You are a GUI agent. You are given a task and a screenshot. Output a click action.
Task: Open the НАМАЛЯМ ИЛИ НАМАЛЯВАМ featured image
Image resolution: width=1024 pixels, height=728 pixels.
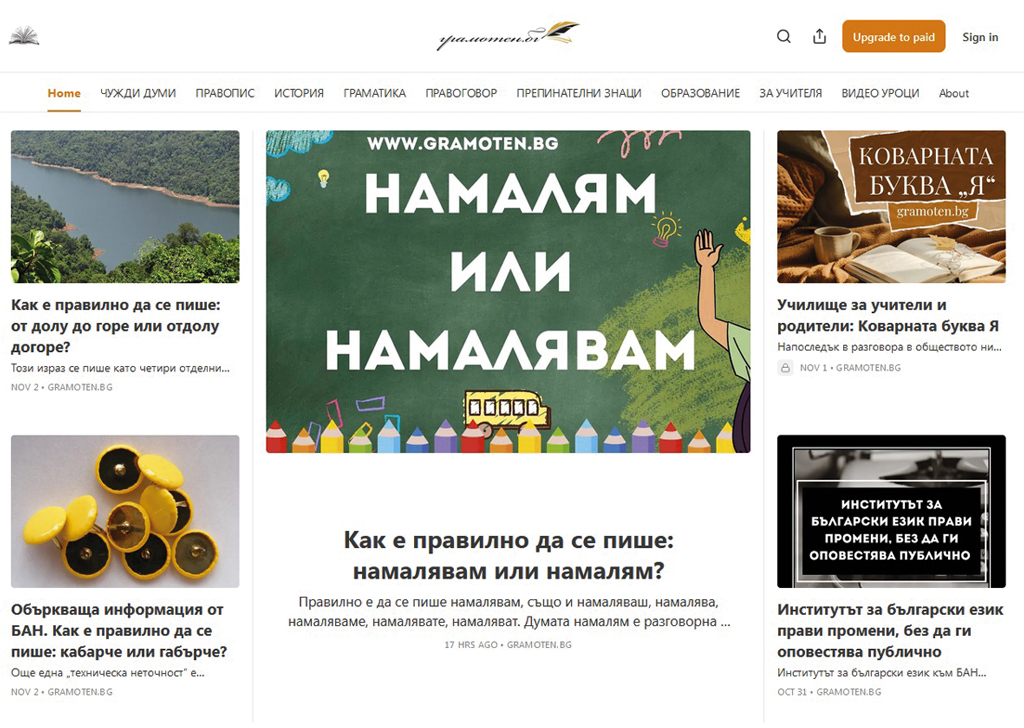[508, 291]
